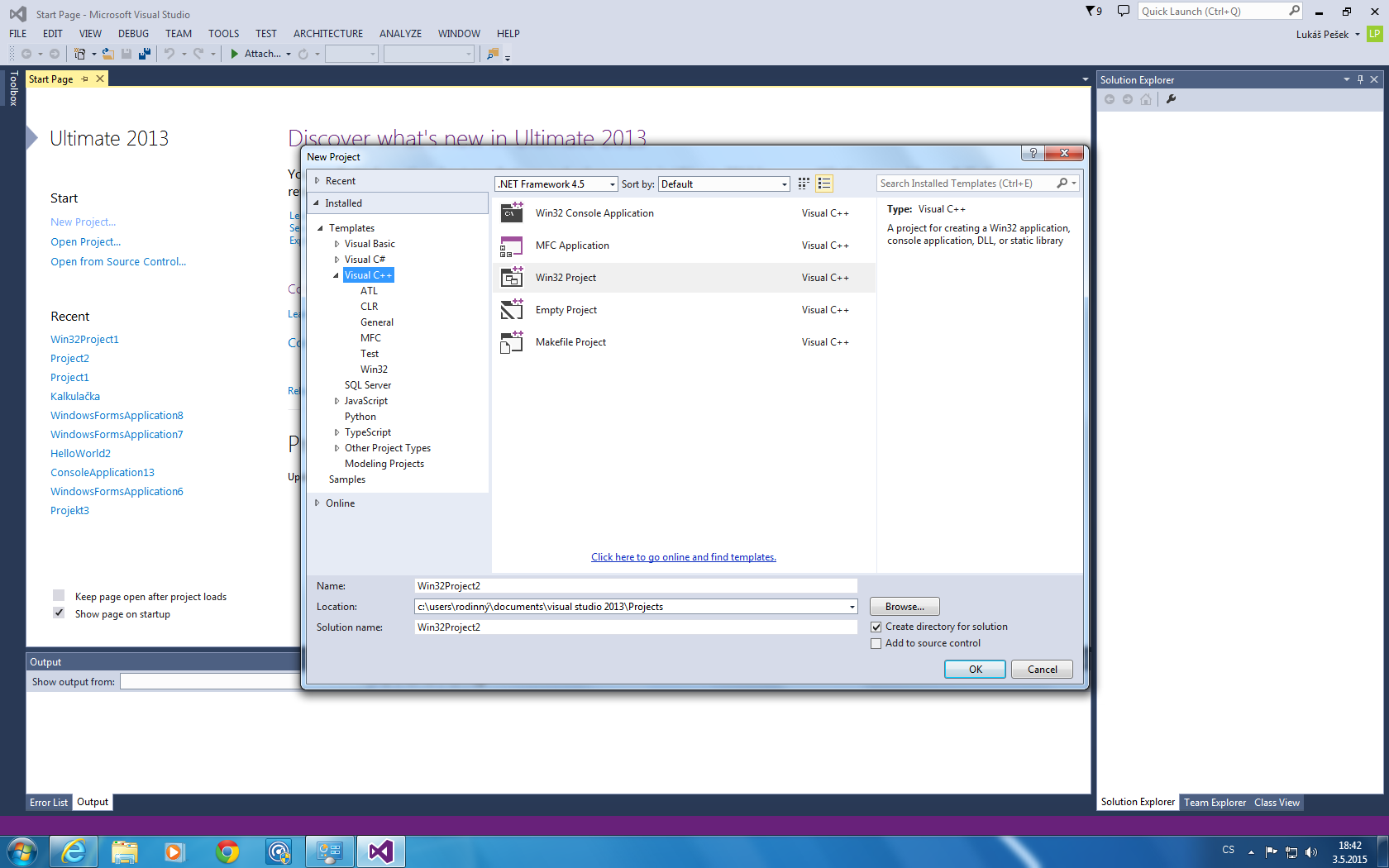Select the Empty Project template icon
The image size is (1389, 868).
pyautogui.click(x=512, y=310)
